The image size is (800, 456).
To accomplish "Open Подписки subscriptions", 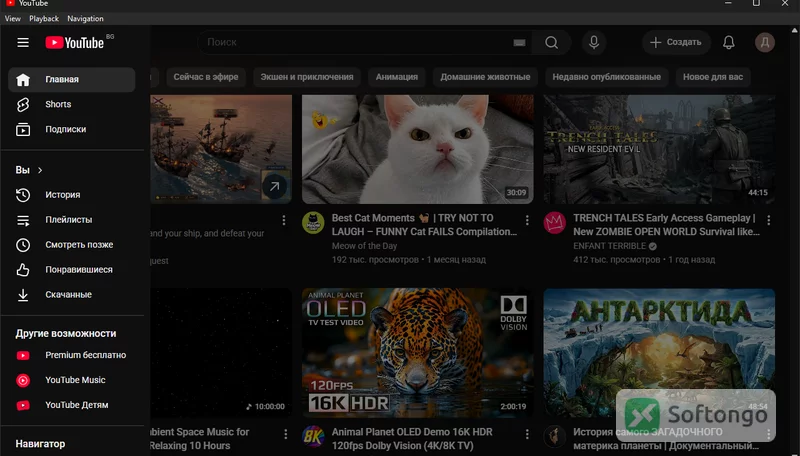I will click(71, 130).
